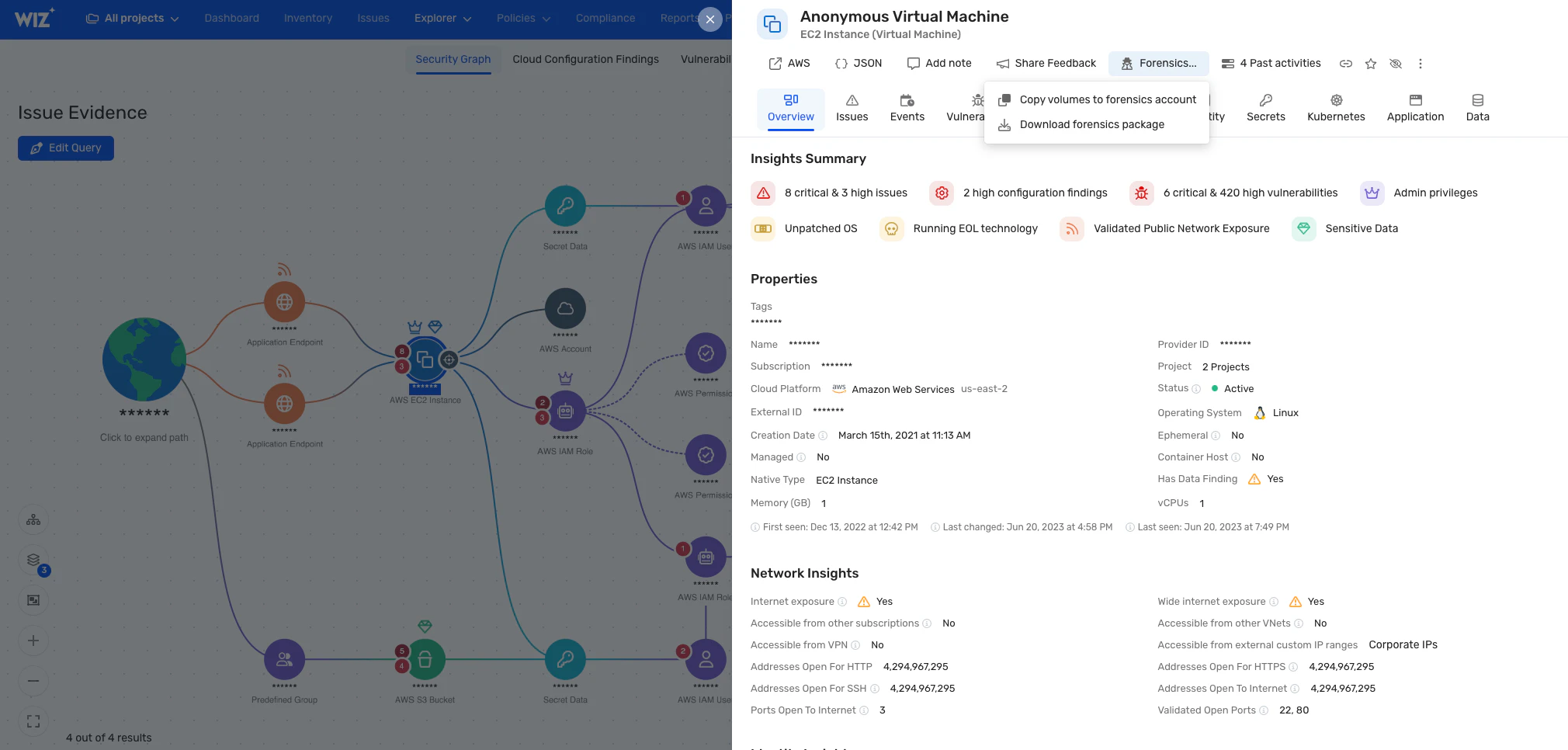Switch to the Kubernetes tab
The image size is (1568, 750).
click(x=1336, y=109)
